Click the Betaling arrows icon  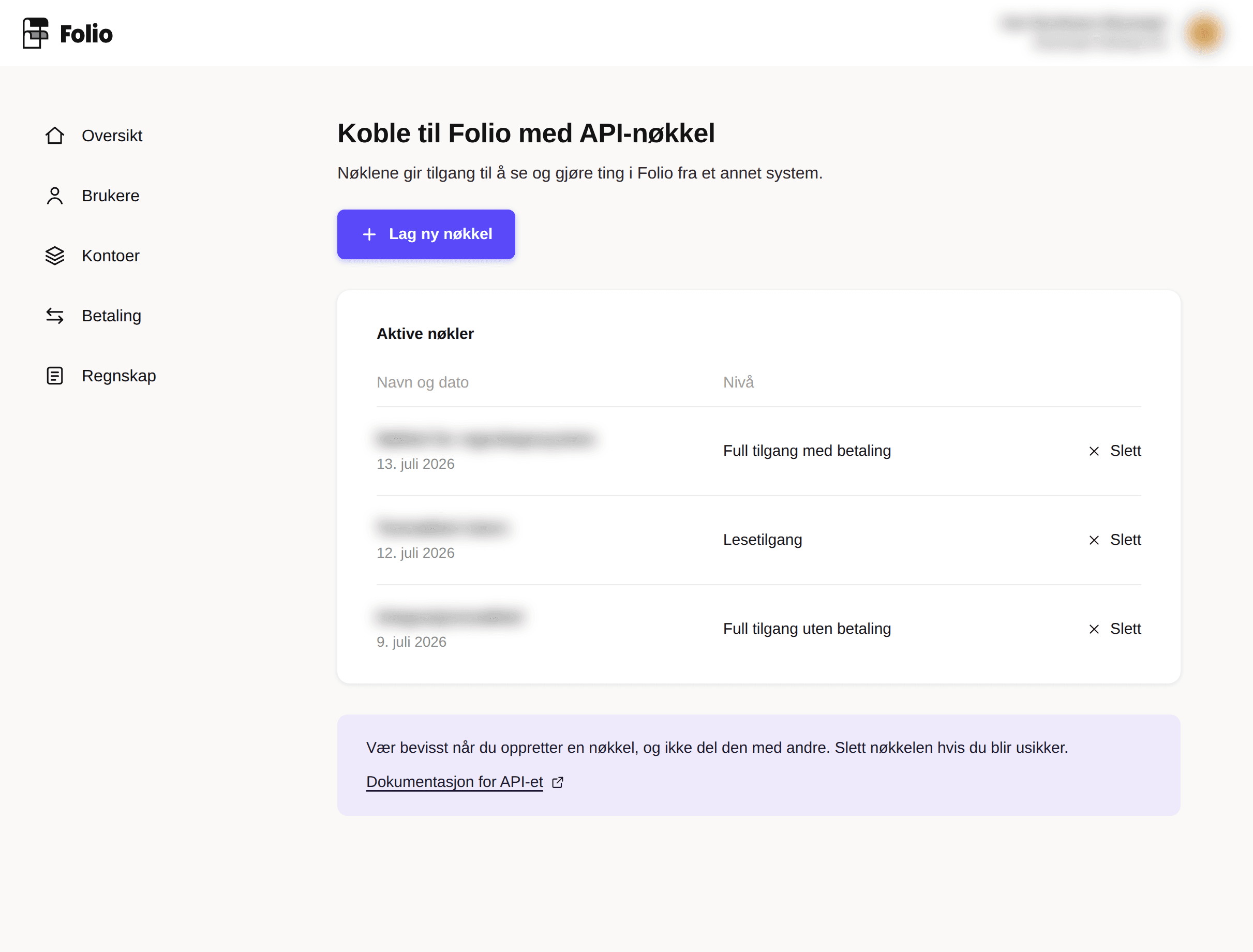(55, 316)
